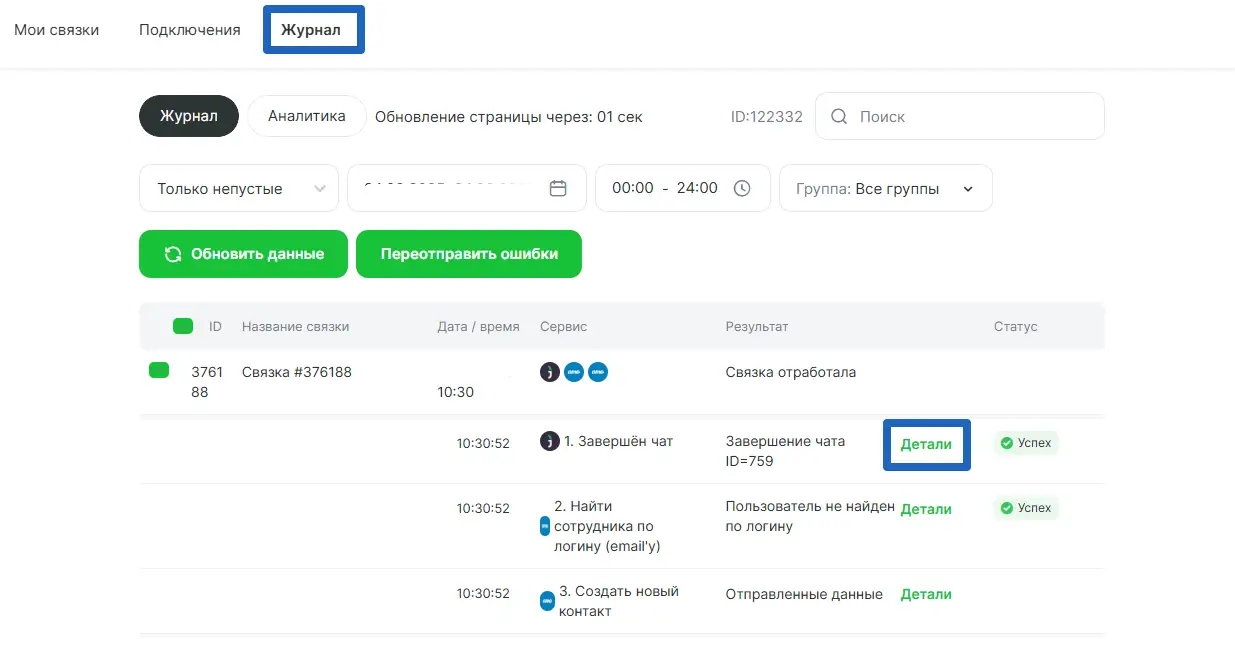Toggle the select-all checkbox in table header

pyautogui.click(x=183, y=326)
